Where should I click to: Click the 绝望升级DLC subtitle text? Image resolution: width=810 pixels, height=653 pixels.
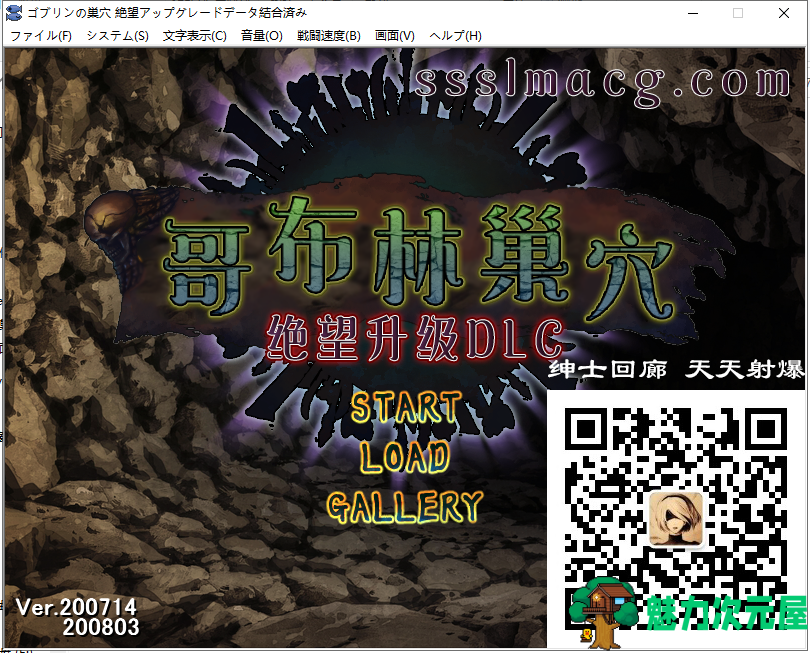(415, 338)
